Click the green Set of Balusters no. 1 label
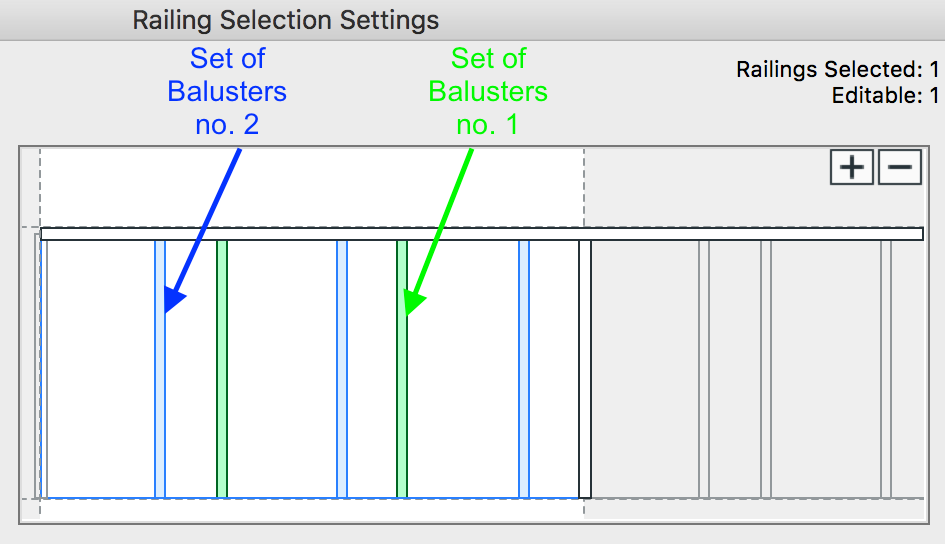Screen dimensions: 945x544 click(488, 92)
